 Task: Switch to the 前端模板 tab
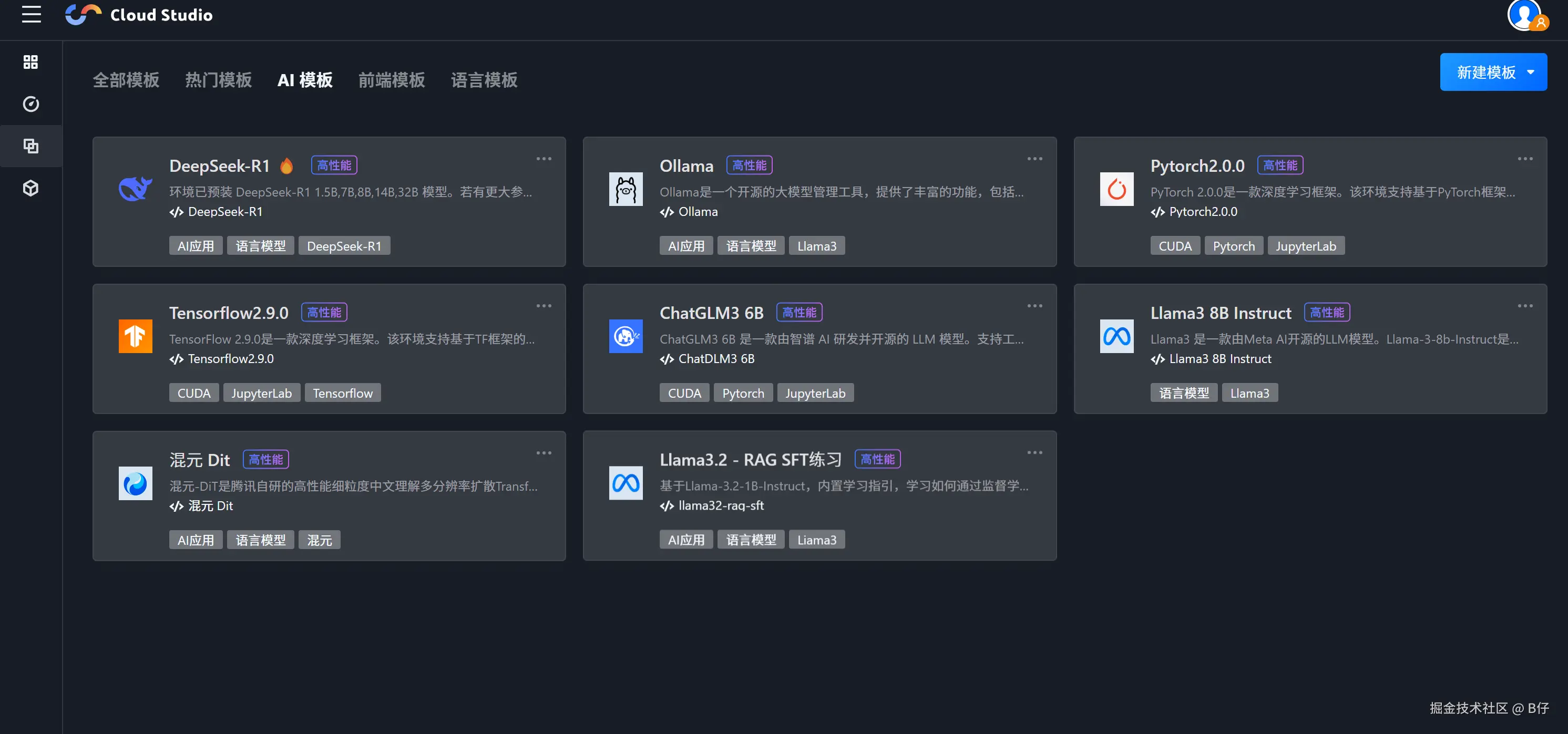392,80
